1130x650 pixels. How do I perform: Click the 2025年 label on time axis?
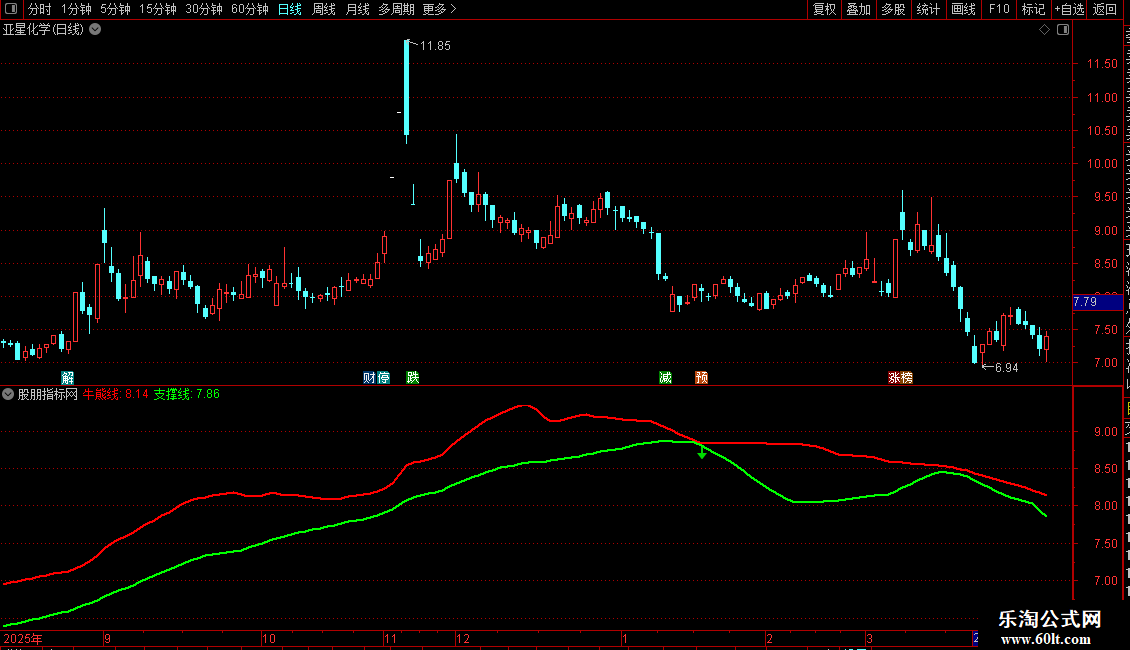click(23, 638)
